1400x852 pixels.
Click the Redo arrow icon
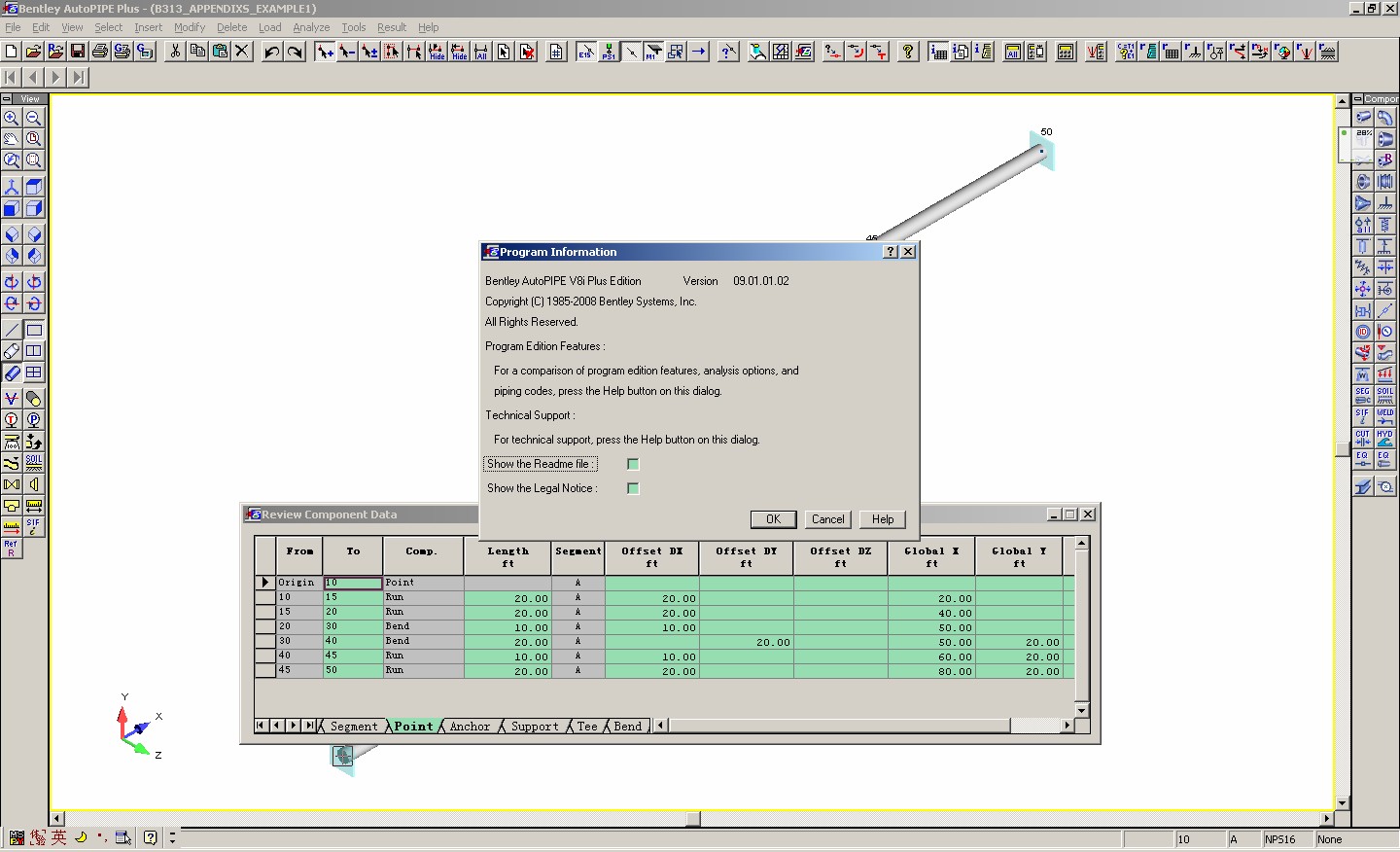pos(295,52)
